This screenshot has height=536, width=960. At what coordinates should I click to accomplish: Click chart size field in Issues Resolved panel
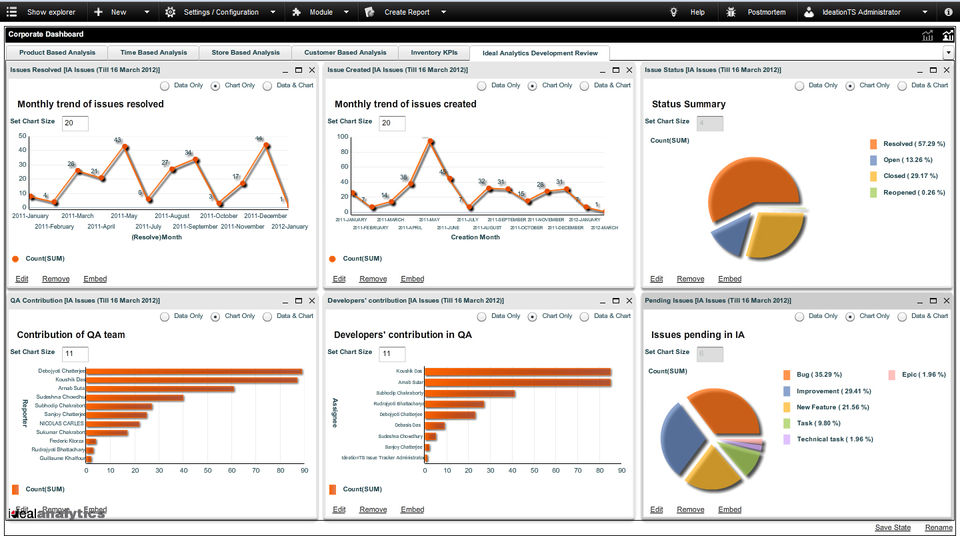[75, 123]
